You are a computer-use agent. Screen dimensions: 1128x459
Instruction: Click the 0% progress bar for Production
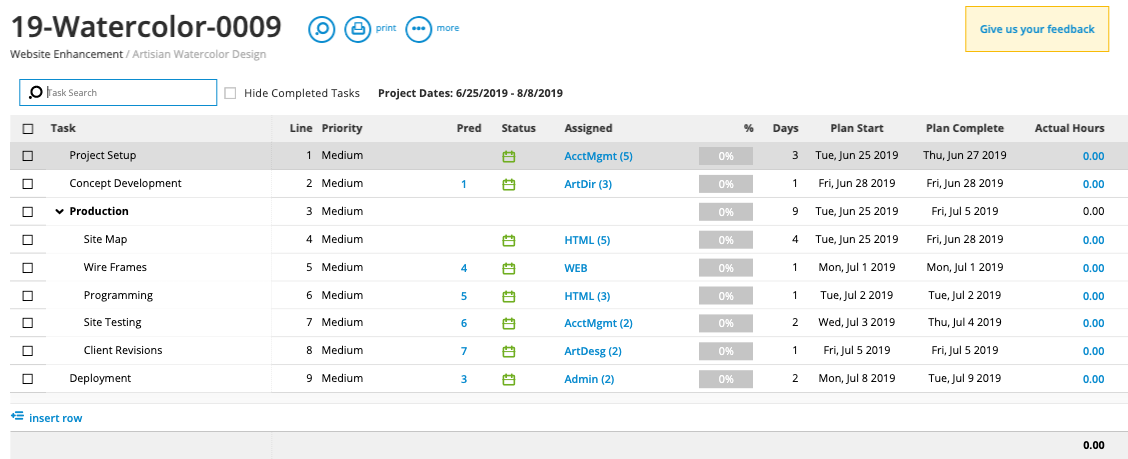(726, 212)
